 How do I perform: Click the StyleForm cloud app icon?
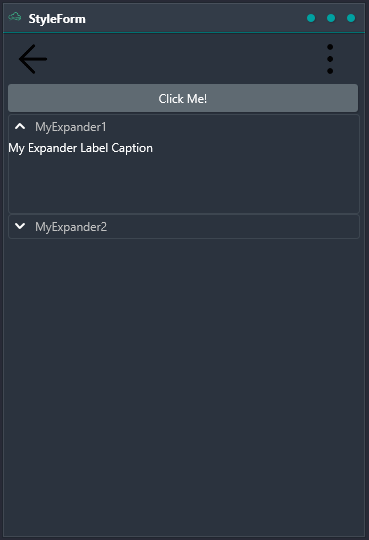pyautogui.click(x=14, y=17)
